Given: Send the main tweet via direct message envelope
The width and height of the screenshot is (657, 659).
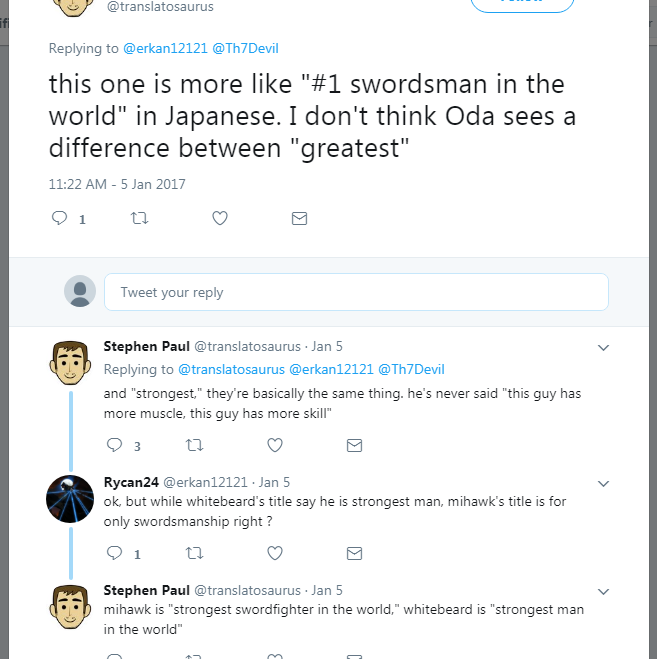Looking at the screenshot, I should (299, 219).
